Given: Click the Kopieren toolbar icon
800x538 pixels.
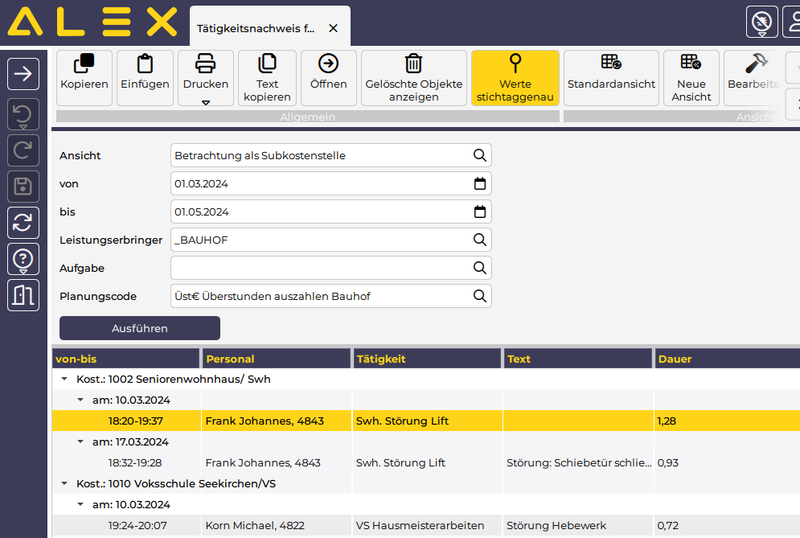Looking at the screenshot, I should click(84, 77).
